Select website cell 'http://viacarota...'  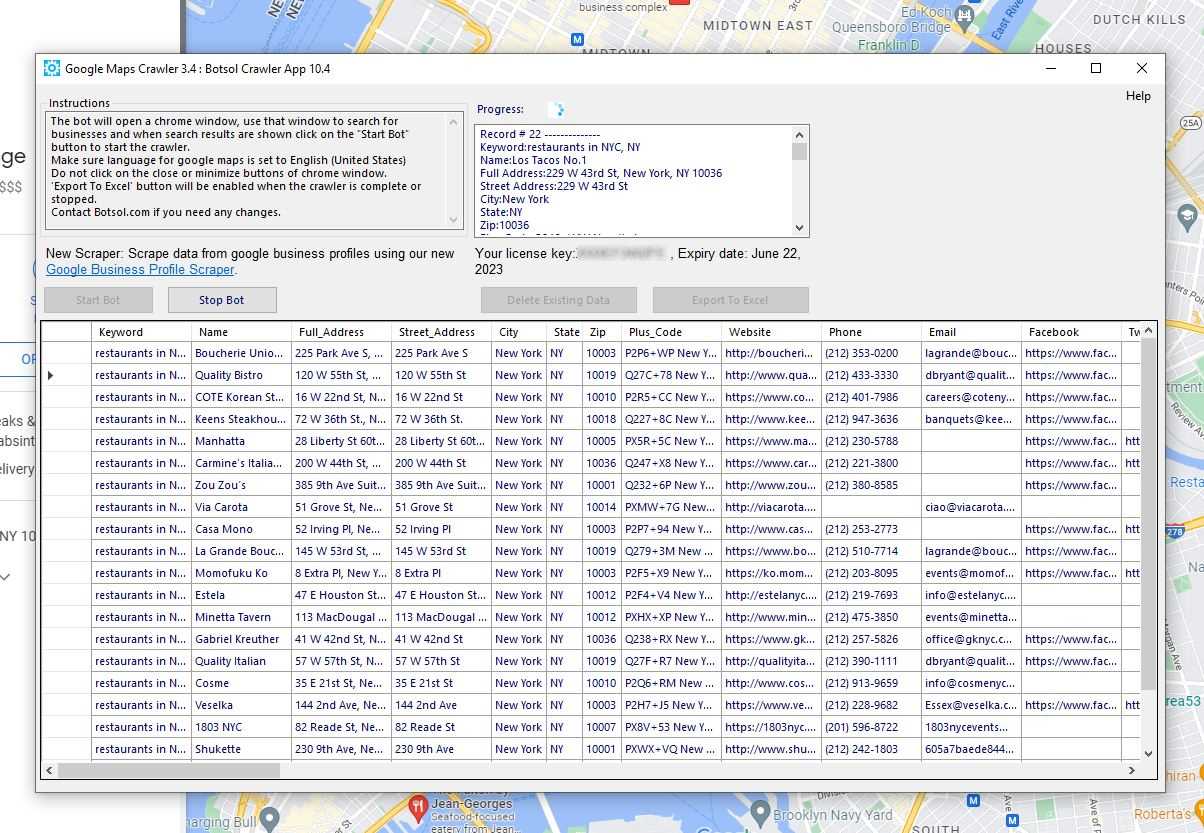(x=771, y=507)
